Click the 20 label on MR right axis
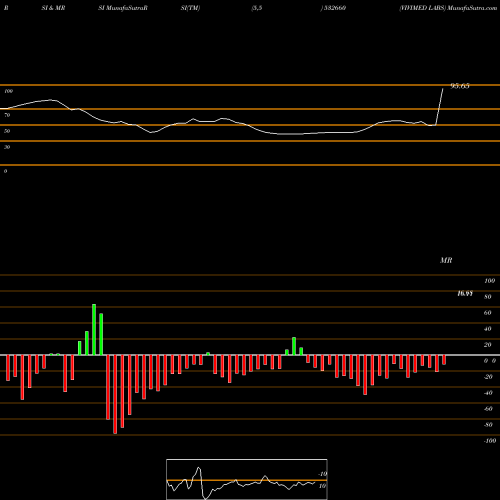 point(488,345)
